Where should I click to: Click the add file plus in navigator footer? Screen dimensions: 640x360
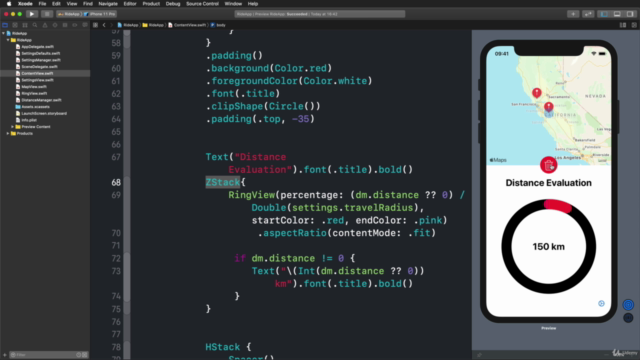point(5,355)
